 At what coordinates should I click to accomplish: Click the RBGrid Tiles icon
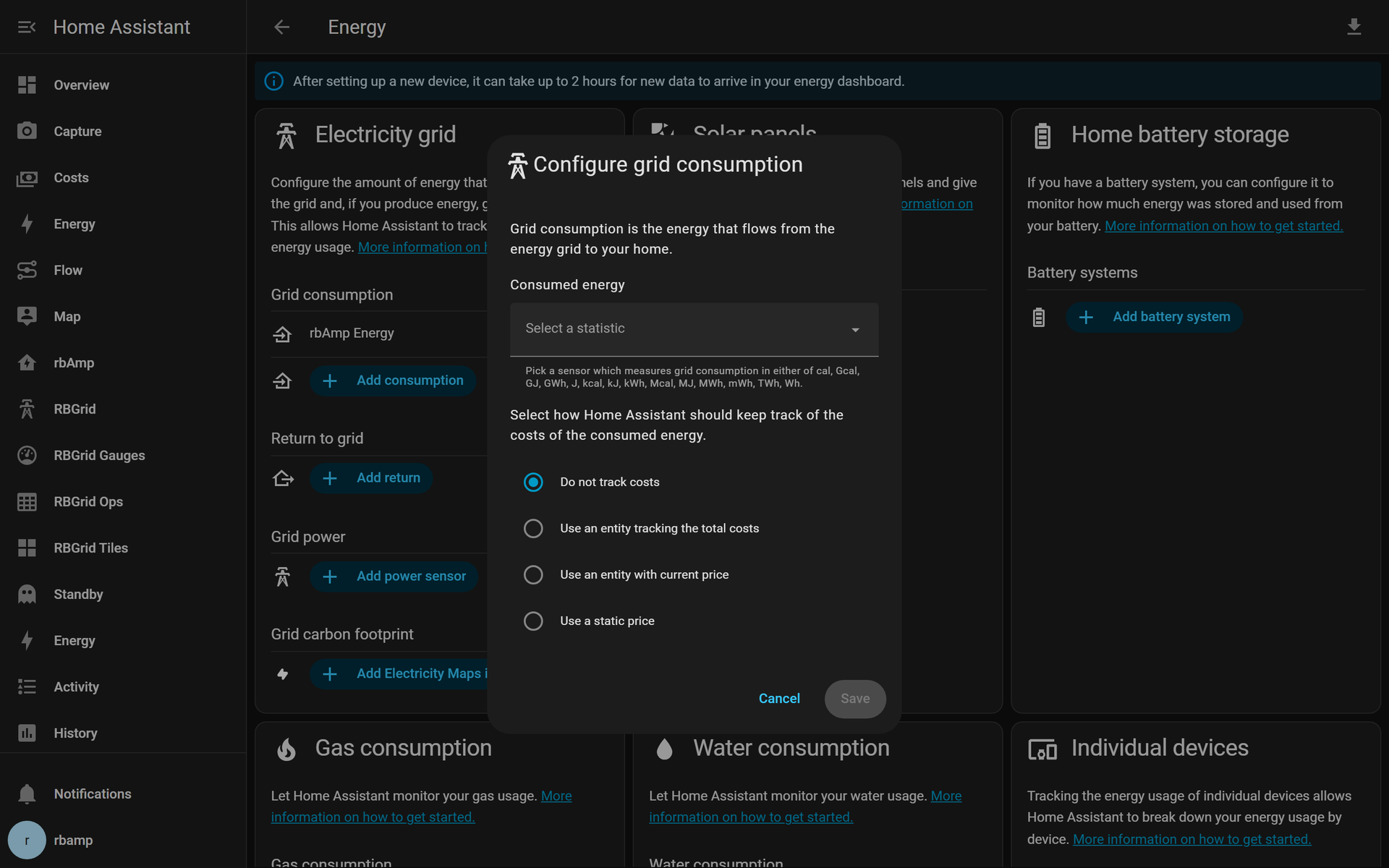(27, 548)
